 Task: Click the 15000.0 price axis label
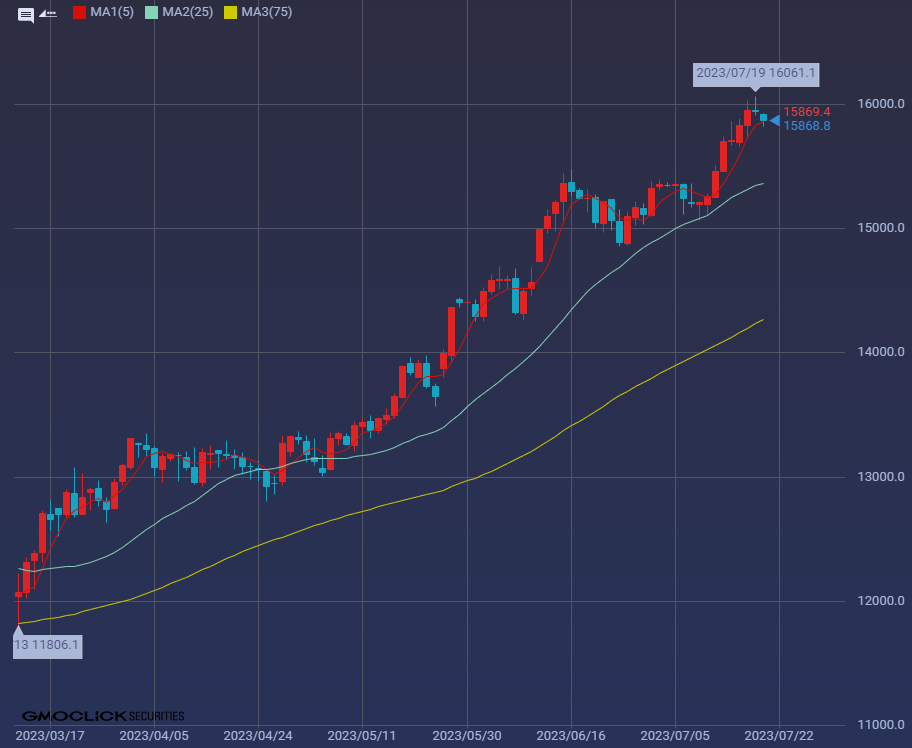tap(881, 227)
